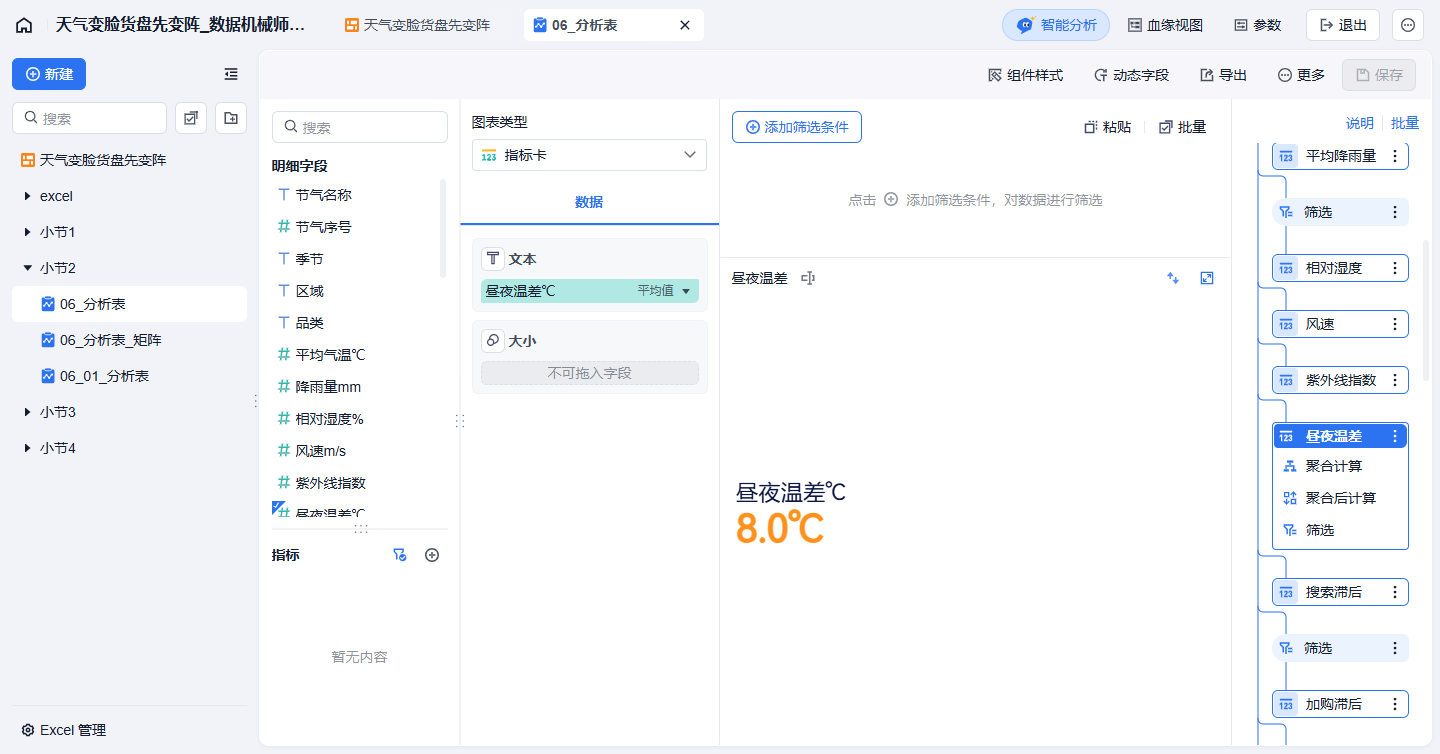Open 组件样式 component style settings

pyautogui.click(x=1025, y=75)
